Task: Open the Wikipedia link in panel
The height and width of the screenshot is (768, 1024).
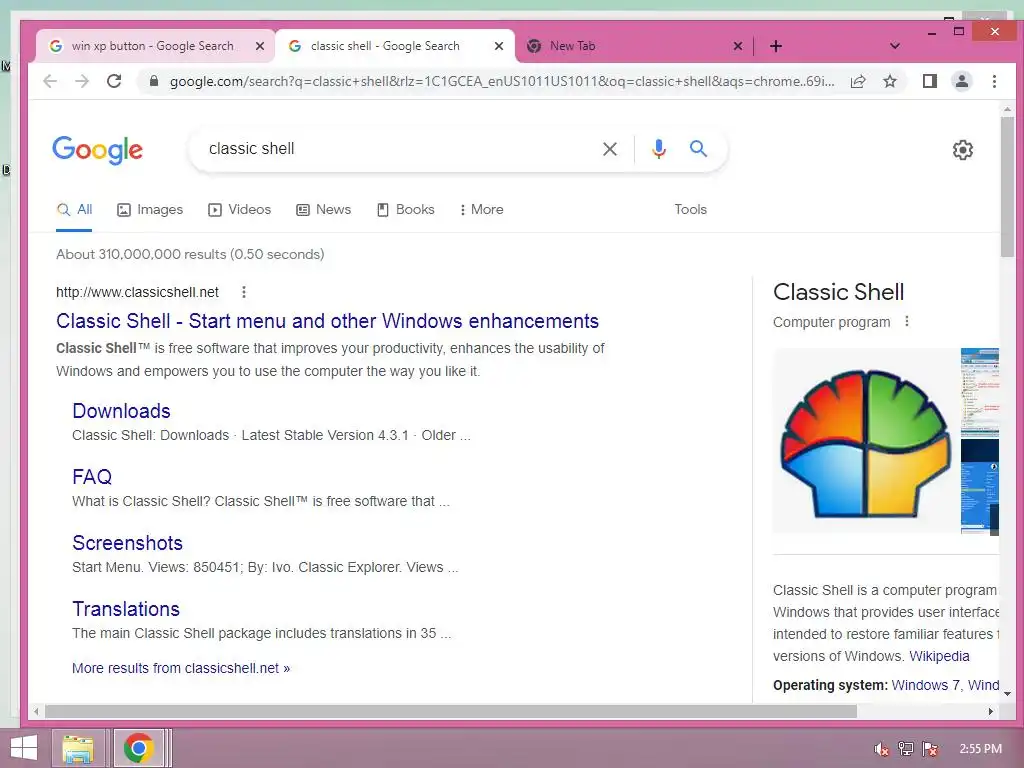Action: click(939, 656)
